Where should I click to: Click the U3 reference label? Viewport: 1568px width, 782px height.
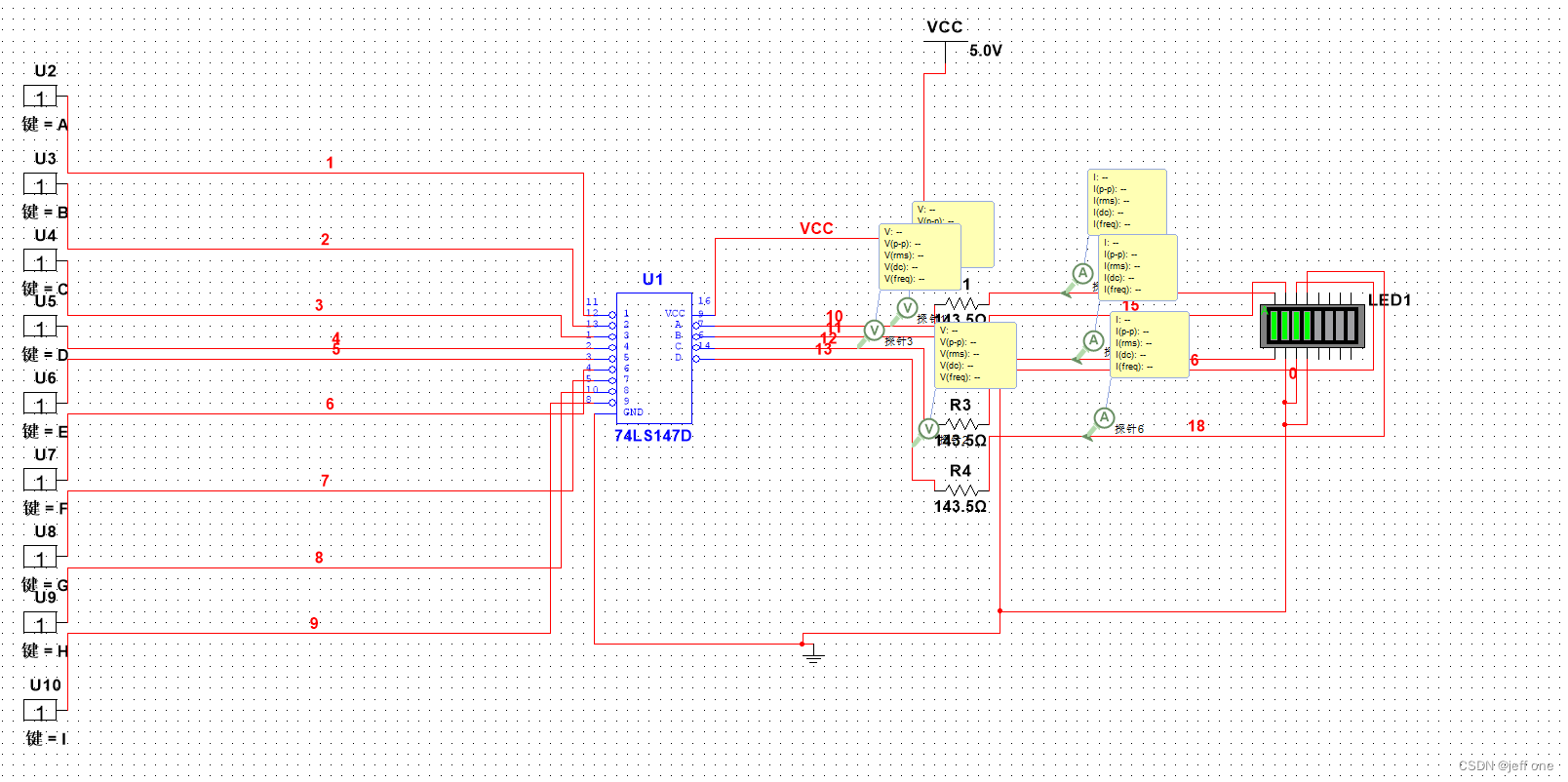click(46, 159)
